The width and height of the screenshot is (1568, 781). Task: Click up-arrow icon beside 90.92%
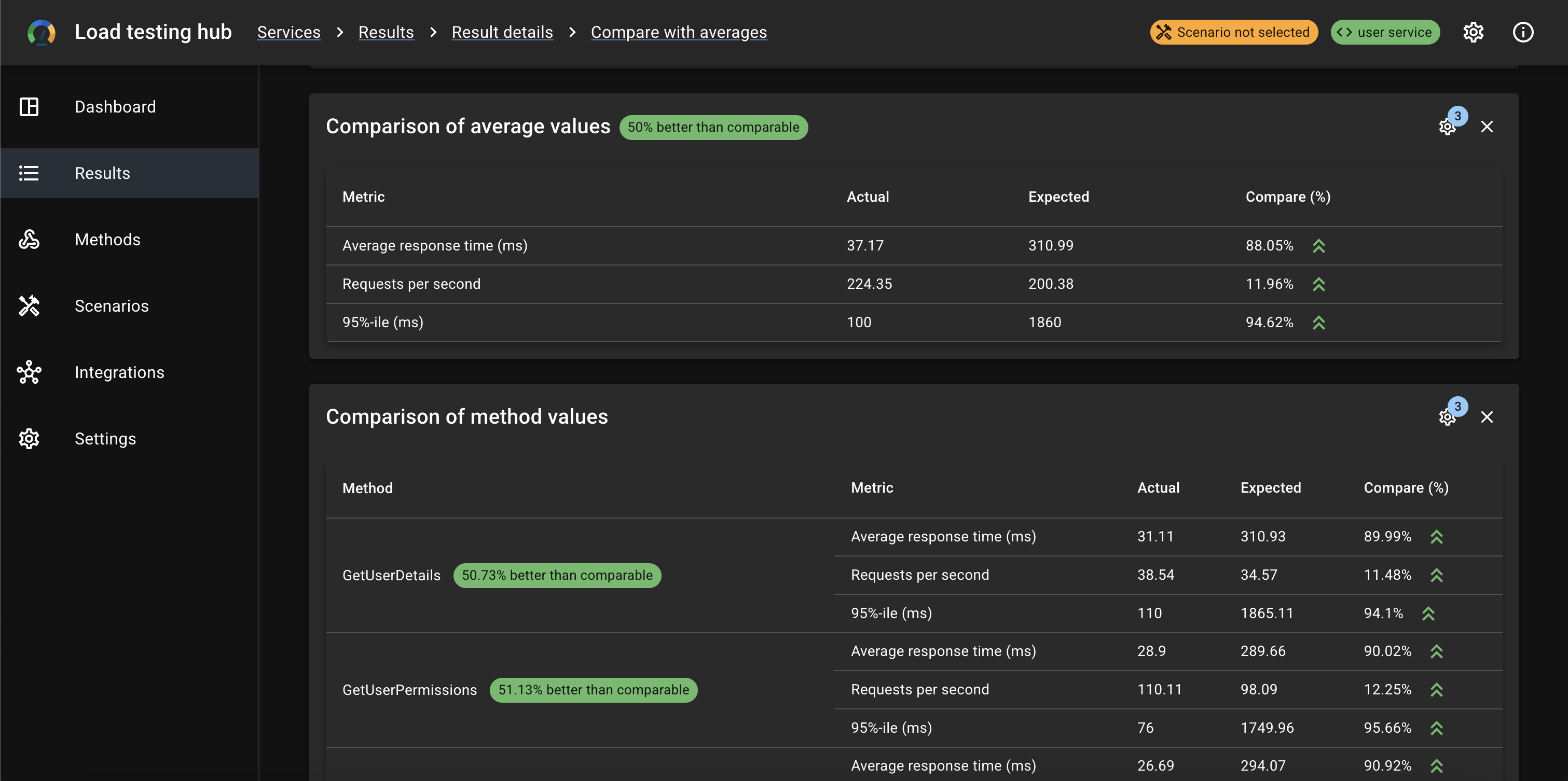[1437, 766]
